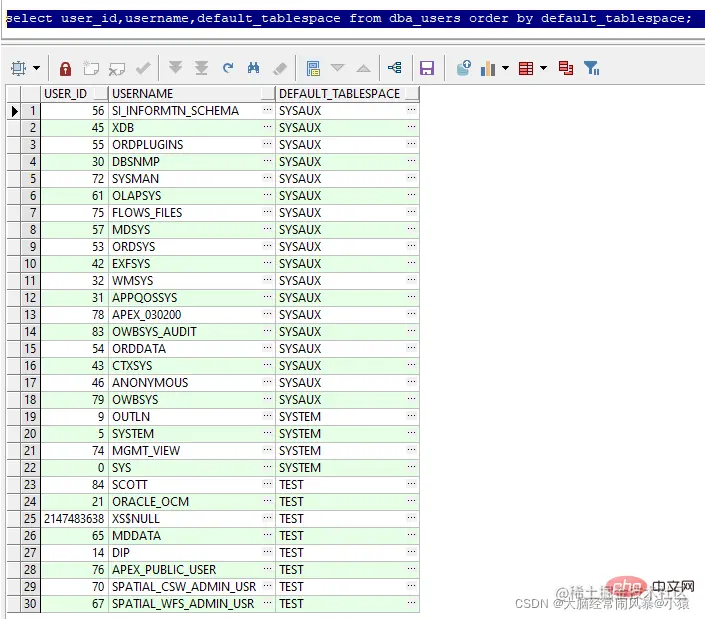Open ellipsis editor for SYSMAN username cell

pos(267,178)
